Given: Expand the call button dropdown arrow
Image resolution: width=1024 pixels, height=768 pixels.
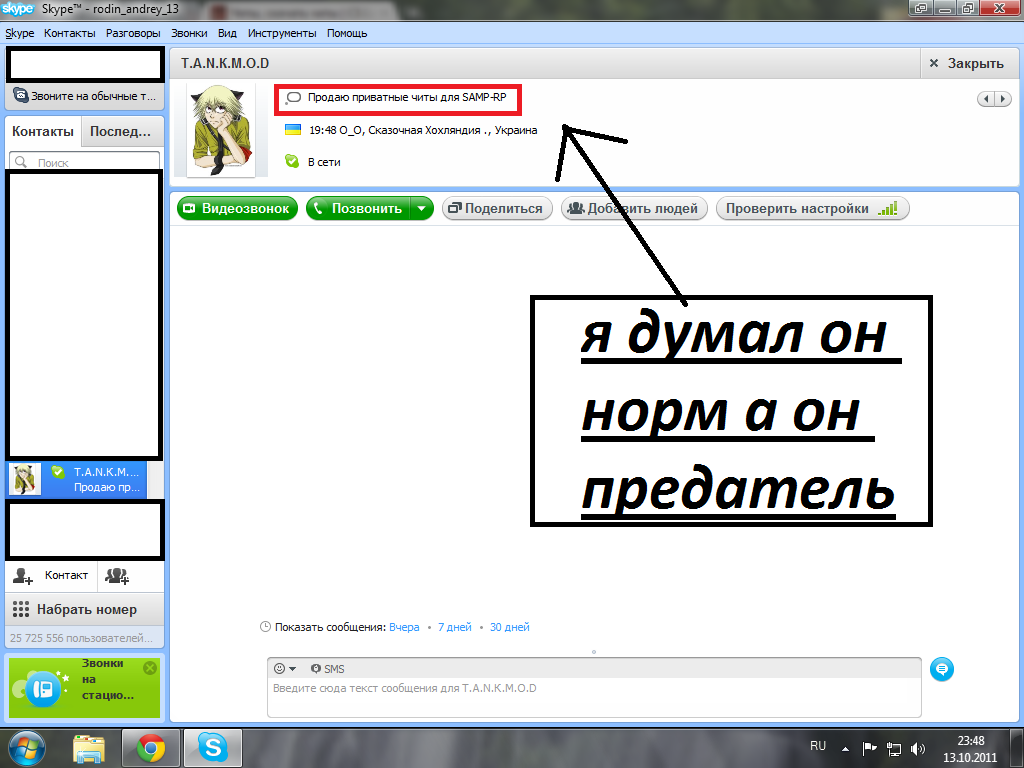Looking at the screenshot, I should (422, 209).
